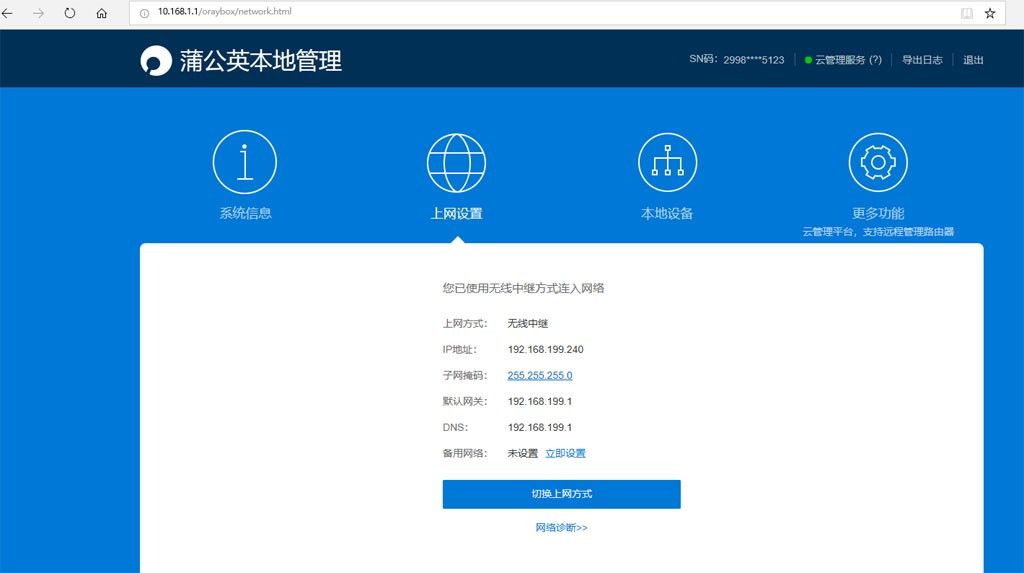Click the 云管理服务 (?) header item
This screenshot has width=1024, height=573.
(x=843, y=59)
